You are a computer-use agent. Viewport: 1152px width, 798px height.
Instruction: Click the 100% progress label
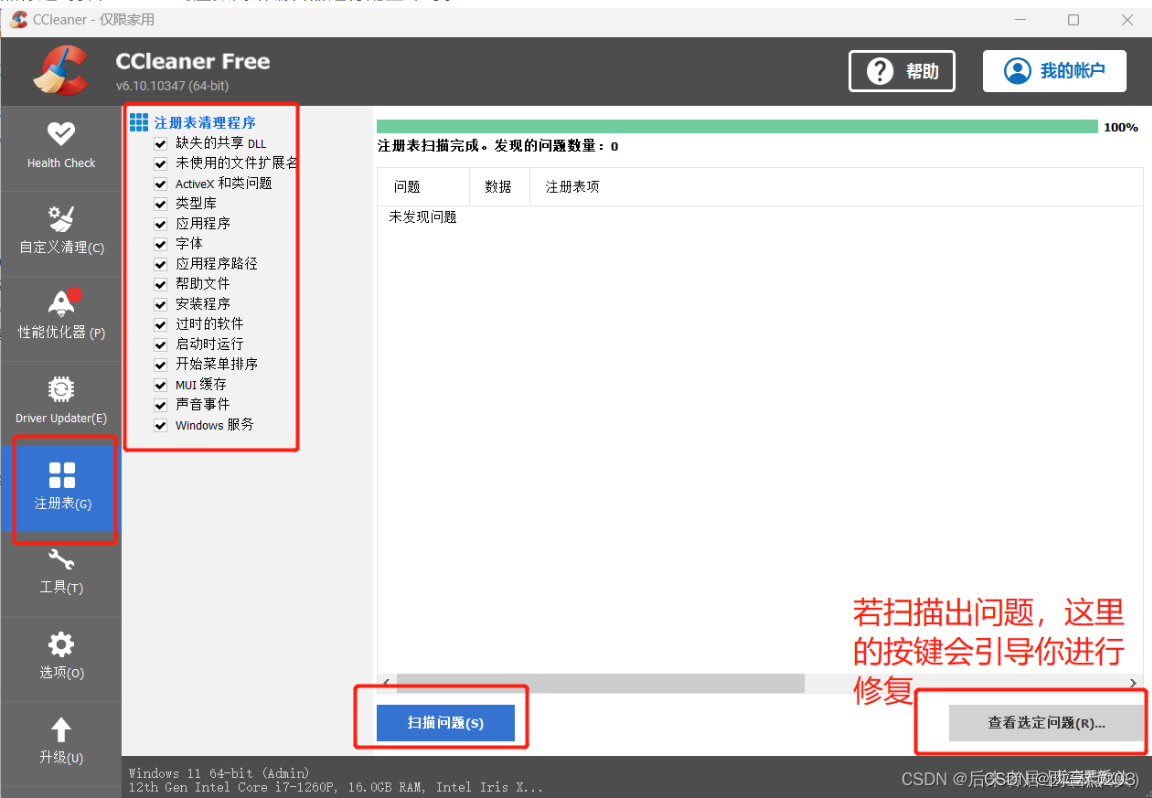pyautogui.click(x=1120, y=127)
